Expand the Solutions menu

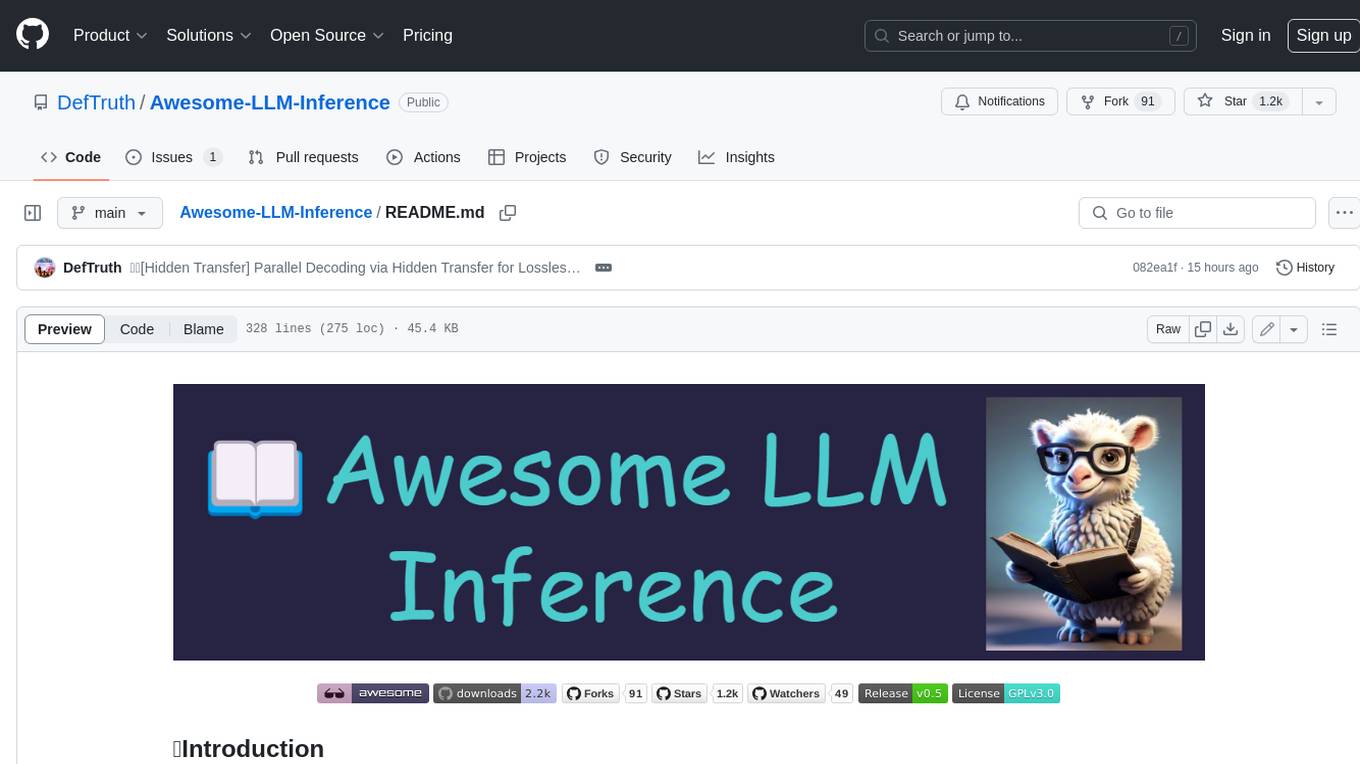point(208,35)
